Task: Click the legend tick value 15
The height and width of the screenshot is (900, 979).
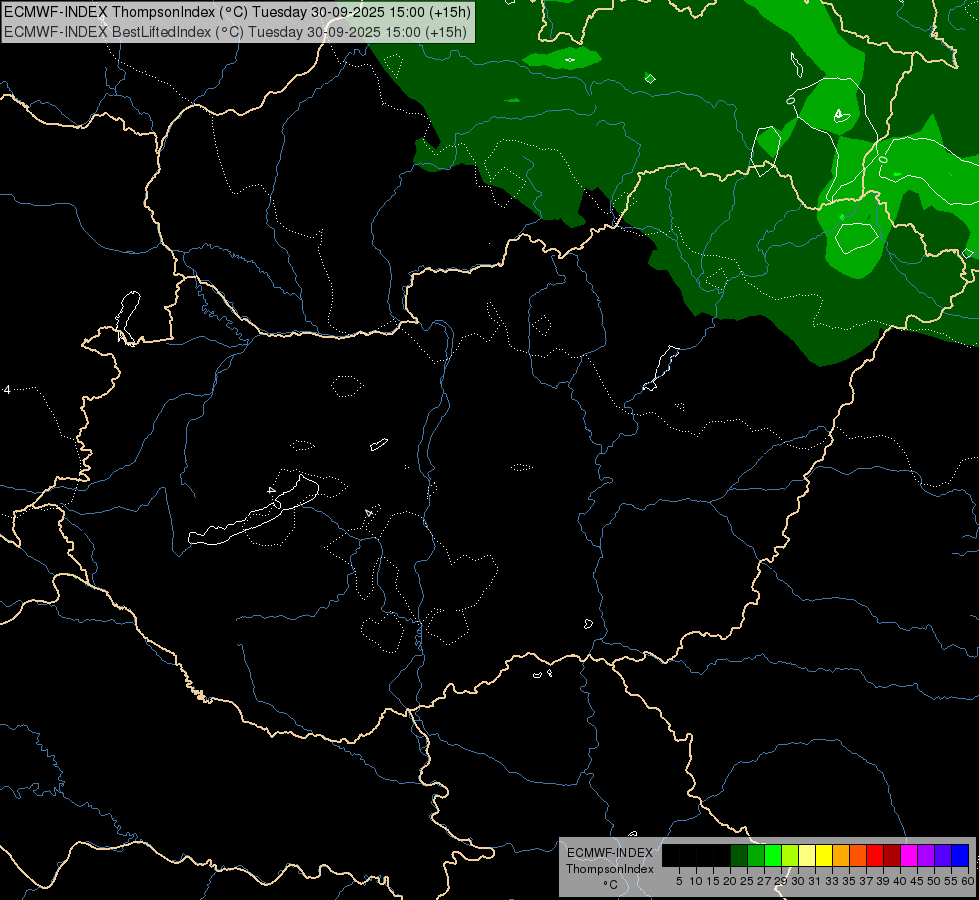Action: [713, 881]
